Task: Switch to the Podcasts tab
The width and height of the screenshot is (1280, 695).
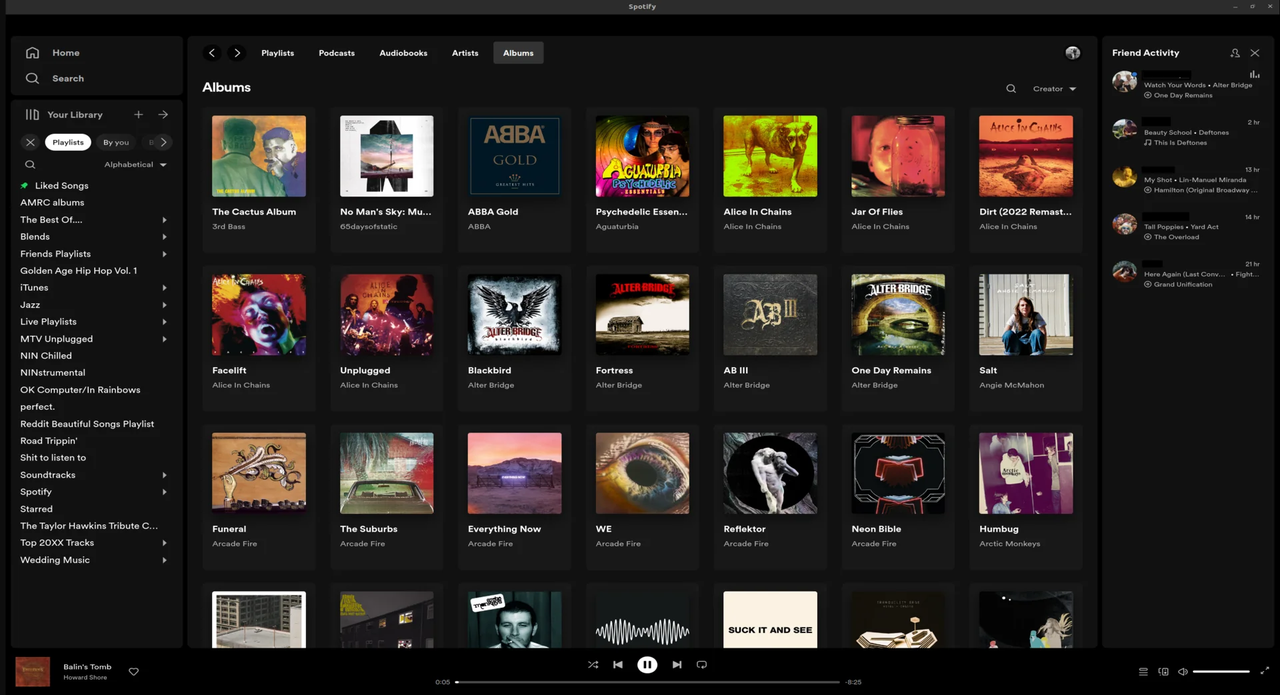Action: [337, 53]
